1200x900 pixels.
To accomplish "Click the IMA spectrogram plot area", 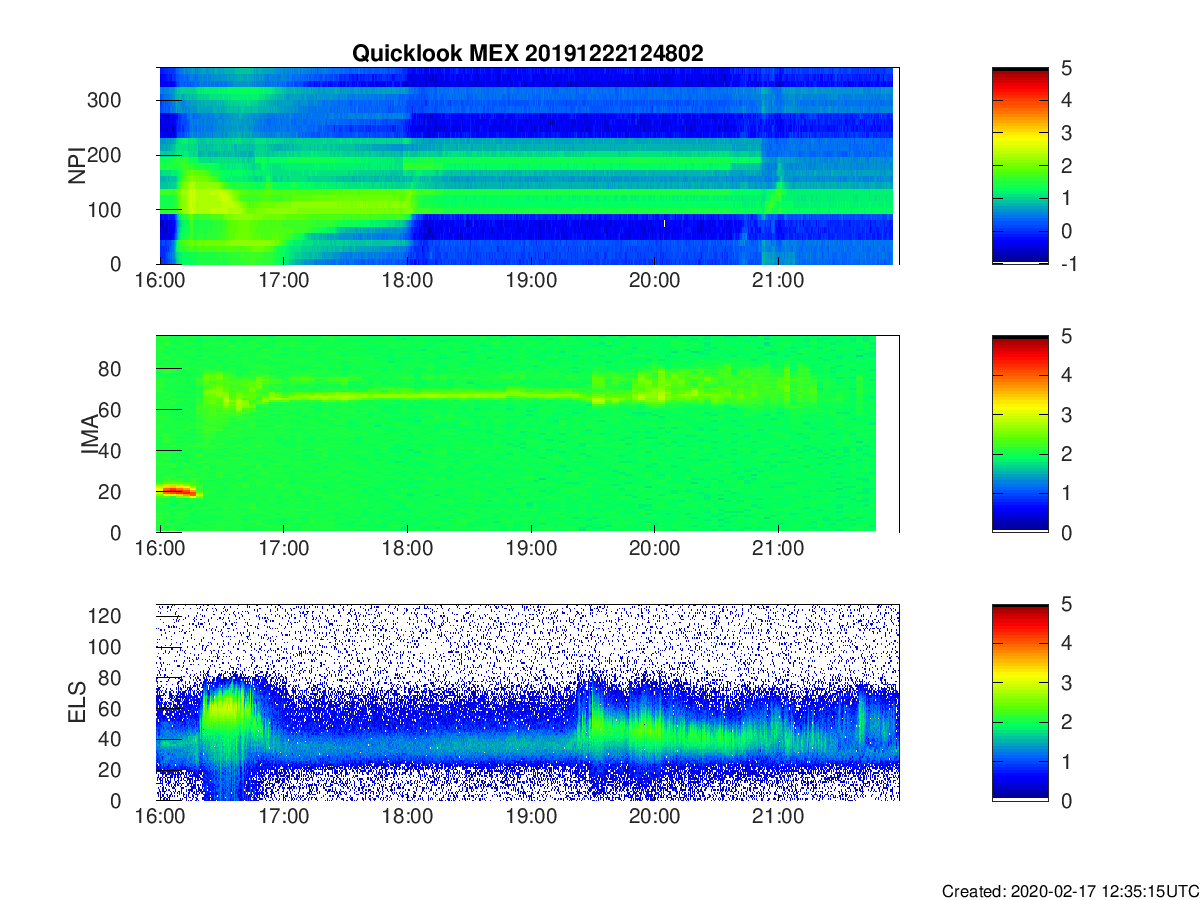I will click(528, 434).
